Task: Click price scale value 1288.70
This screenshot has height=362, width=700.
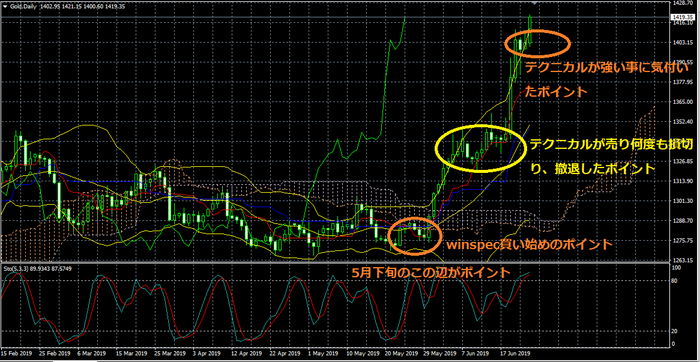Action: 682,221
